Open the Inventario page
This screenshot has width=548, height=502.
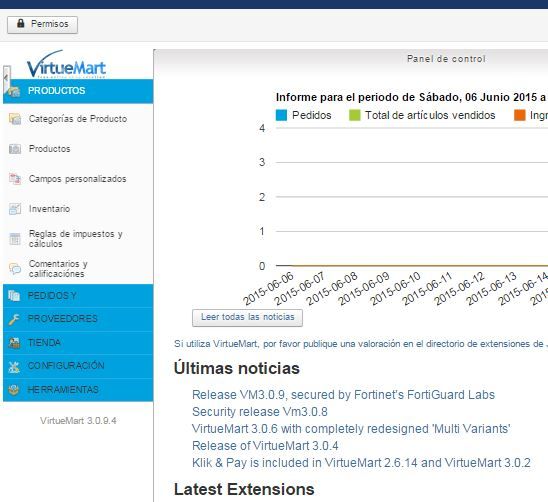click(49, 209)
